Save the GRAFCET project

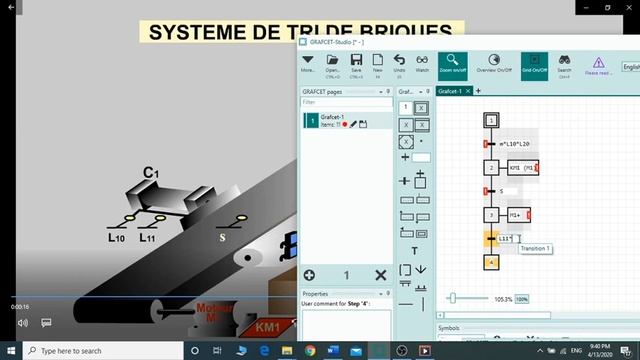pos(356,65)
